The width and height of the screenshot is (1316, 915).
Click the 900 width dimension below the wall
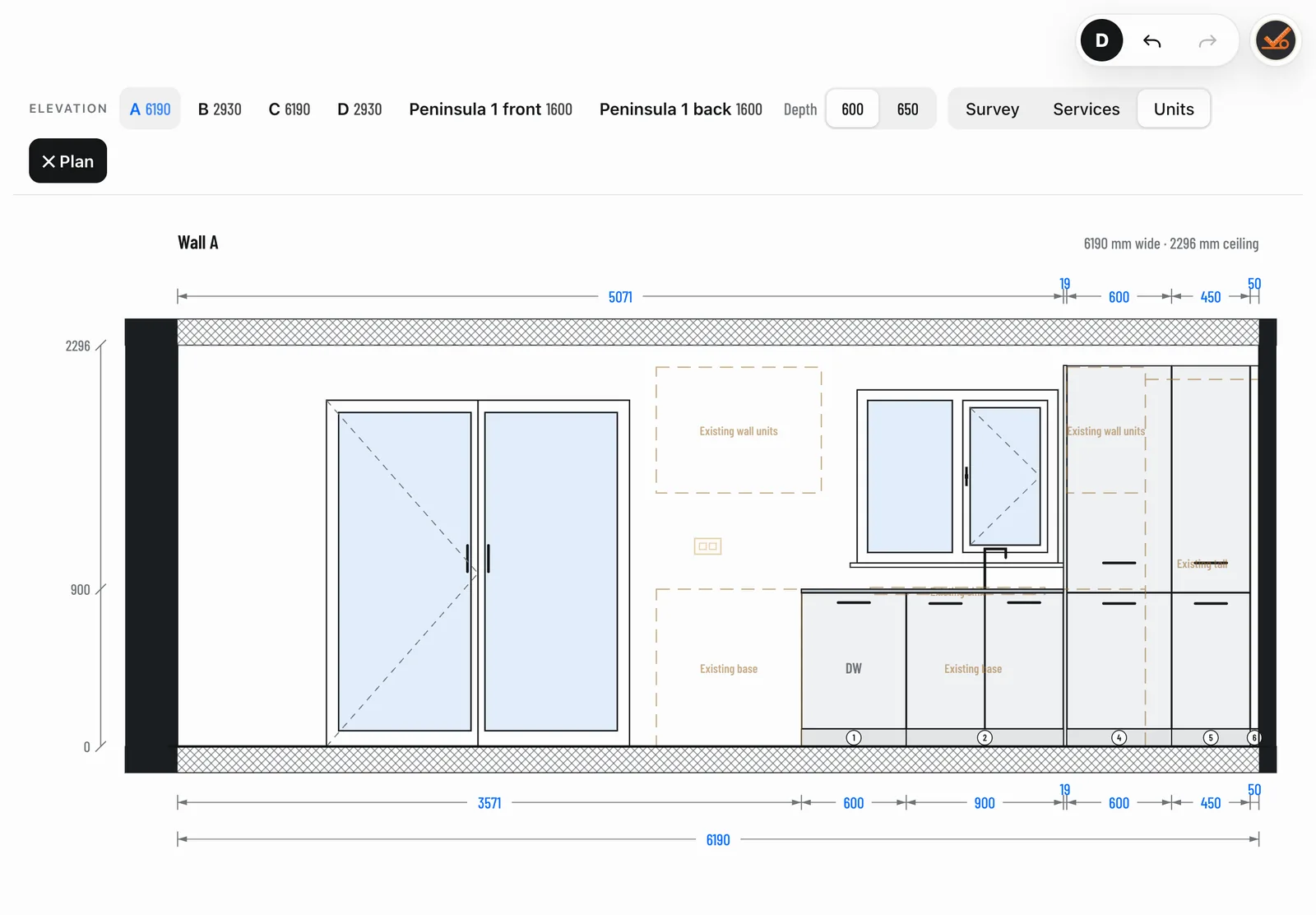[x=985, y=803]
